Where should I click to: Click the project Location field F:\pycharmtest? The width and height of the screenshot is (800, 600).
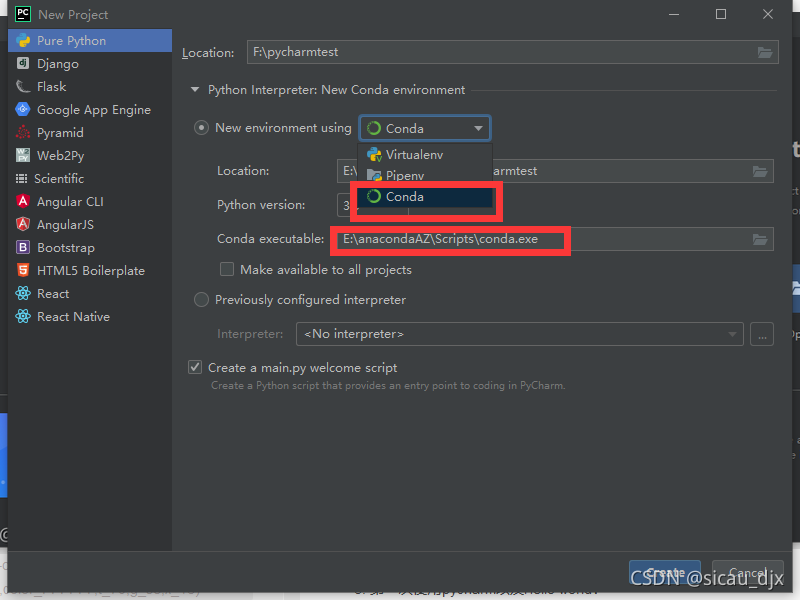tap(512, 52)
